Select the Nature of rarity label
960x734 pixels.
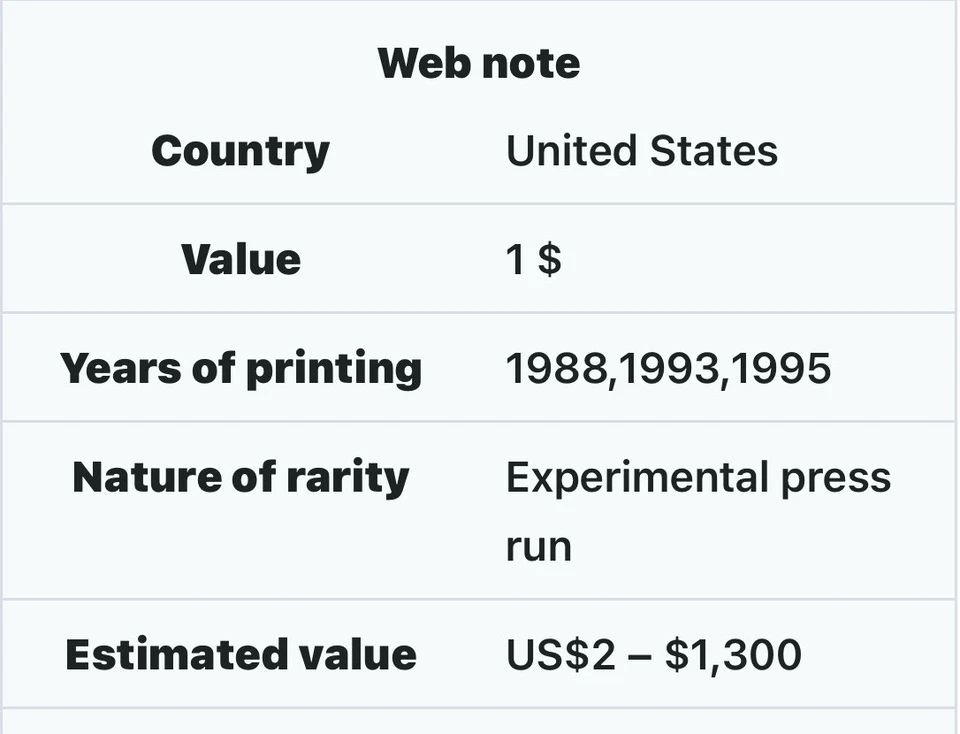241,477
